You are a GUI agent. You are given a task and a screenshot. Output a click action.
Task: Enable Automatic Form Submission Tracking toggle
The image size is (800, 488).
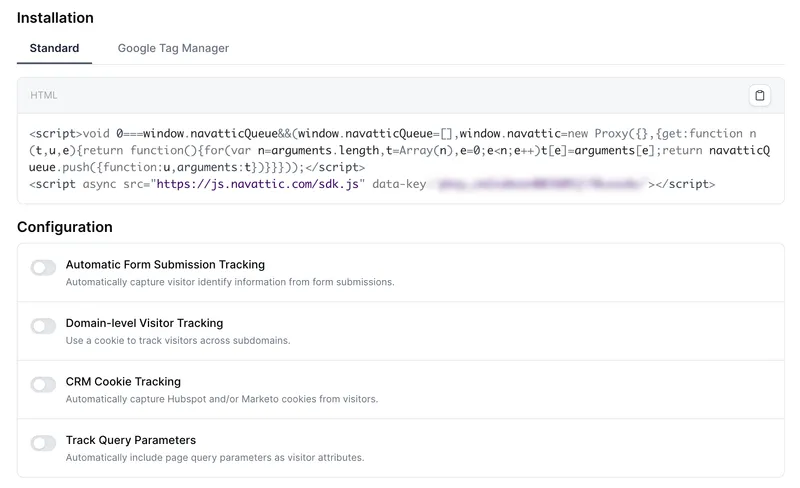(43, 268)
